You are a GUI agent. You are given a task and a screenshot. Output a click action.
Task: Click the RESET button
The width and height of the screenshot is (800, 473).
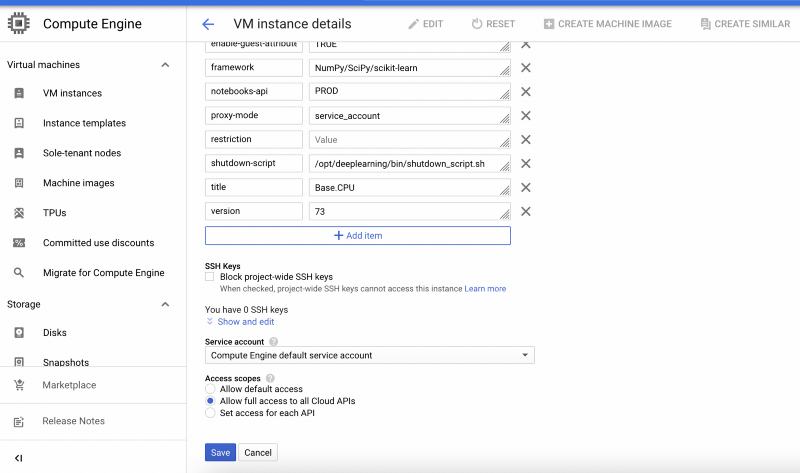(x=493, y=24)
